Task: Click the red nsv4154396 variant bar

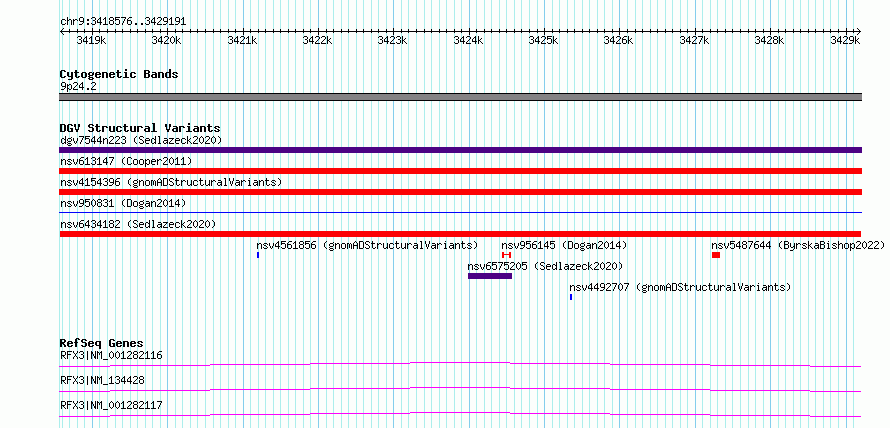Action: 460,192
